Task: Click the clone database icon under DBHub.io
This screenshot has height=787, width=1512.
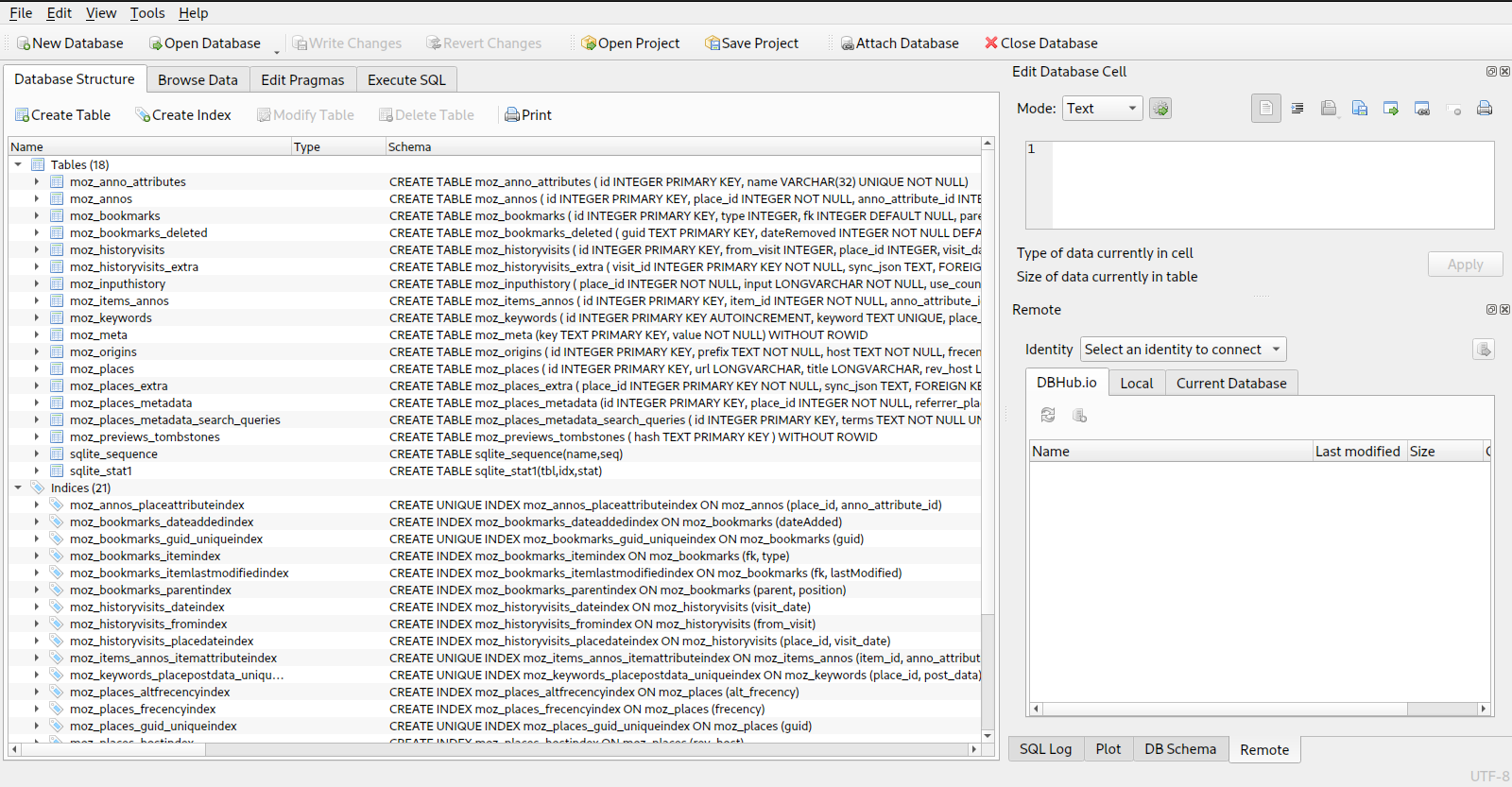Action: 1079,416
